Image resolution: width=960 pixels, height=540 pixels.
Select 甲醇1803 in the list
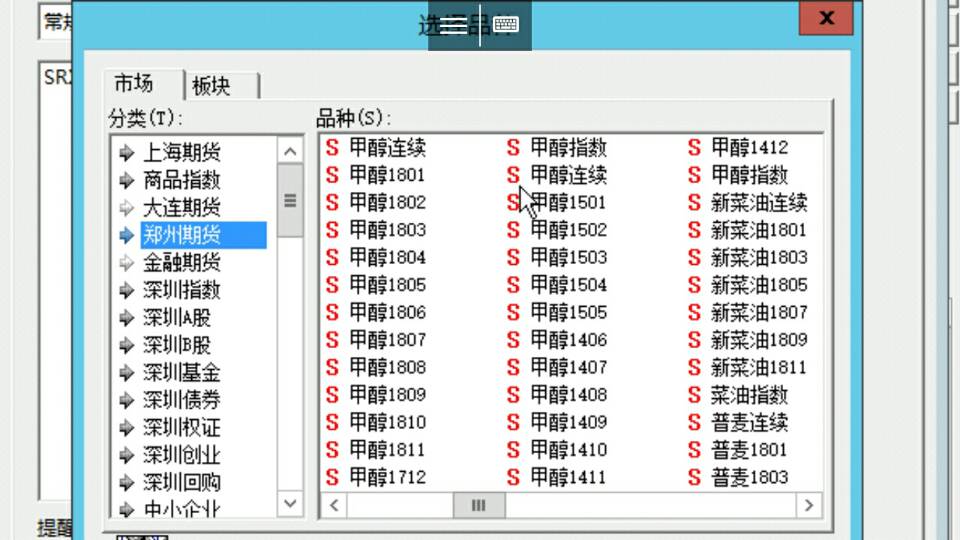pos(387,230)
